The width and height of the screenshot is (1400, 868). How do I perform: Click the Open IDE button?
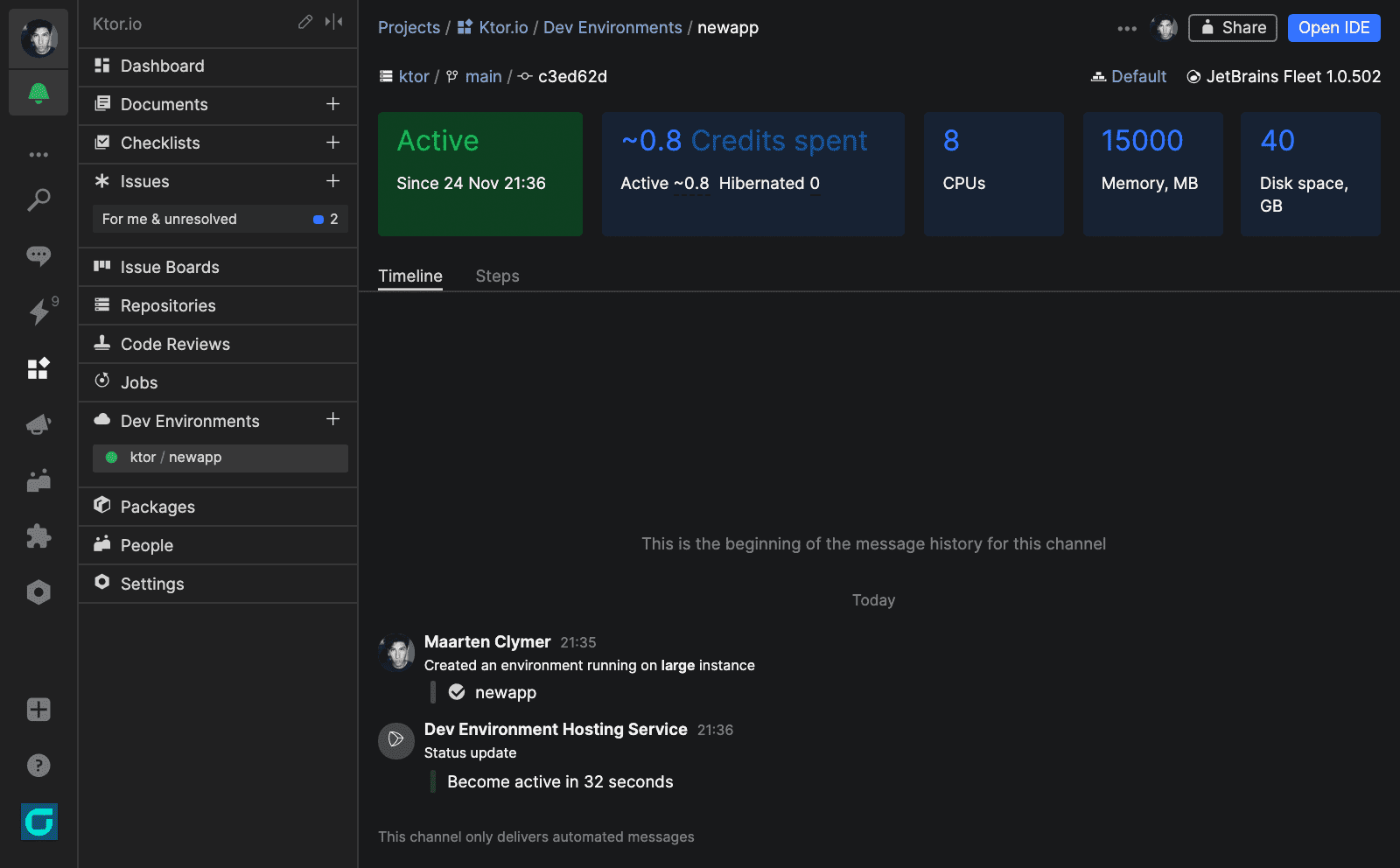(x=1333, y=28)
